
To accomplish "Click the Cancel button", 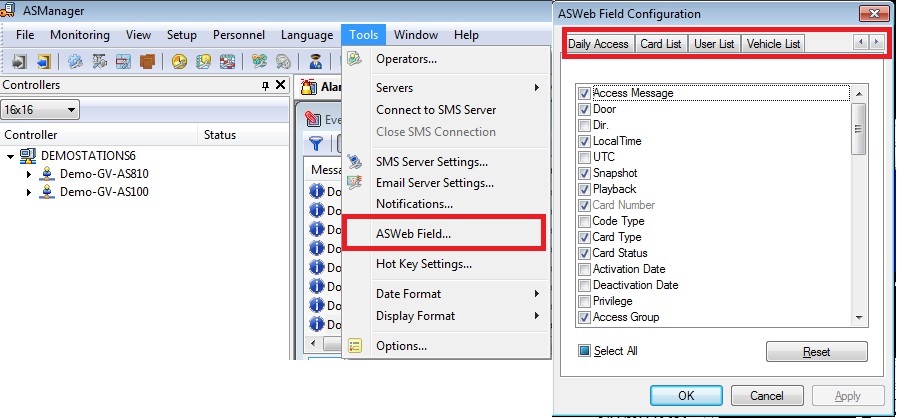I will point(767,396).
